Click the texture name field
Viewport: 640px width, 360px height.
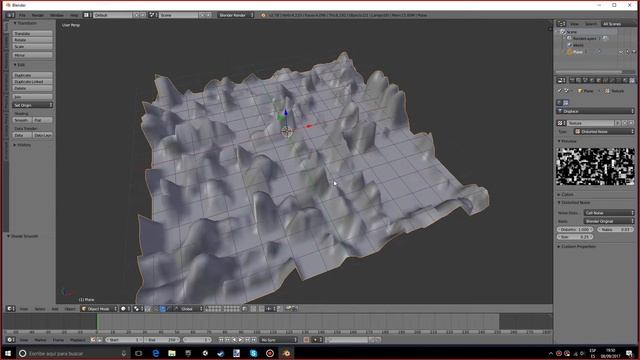click(591, 123)
